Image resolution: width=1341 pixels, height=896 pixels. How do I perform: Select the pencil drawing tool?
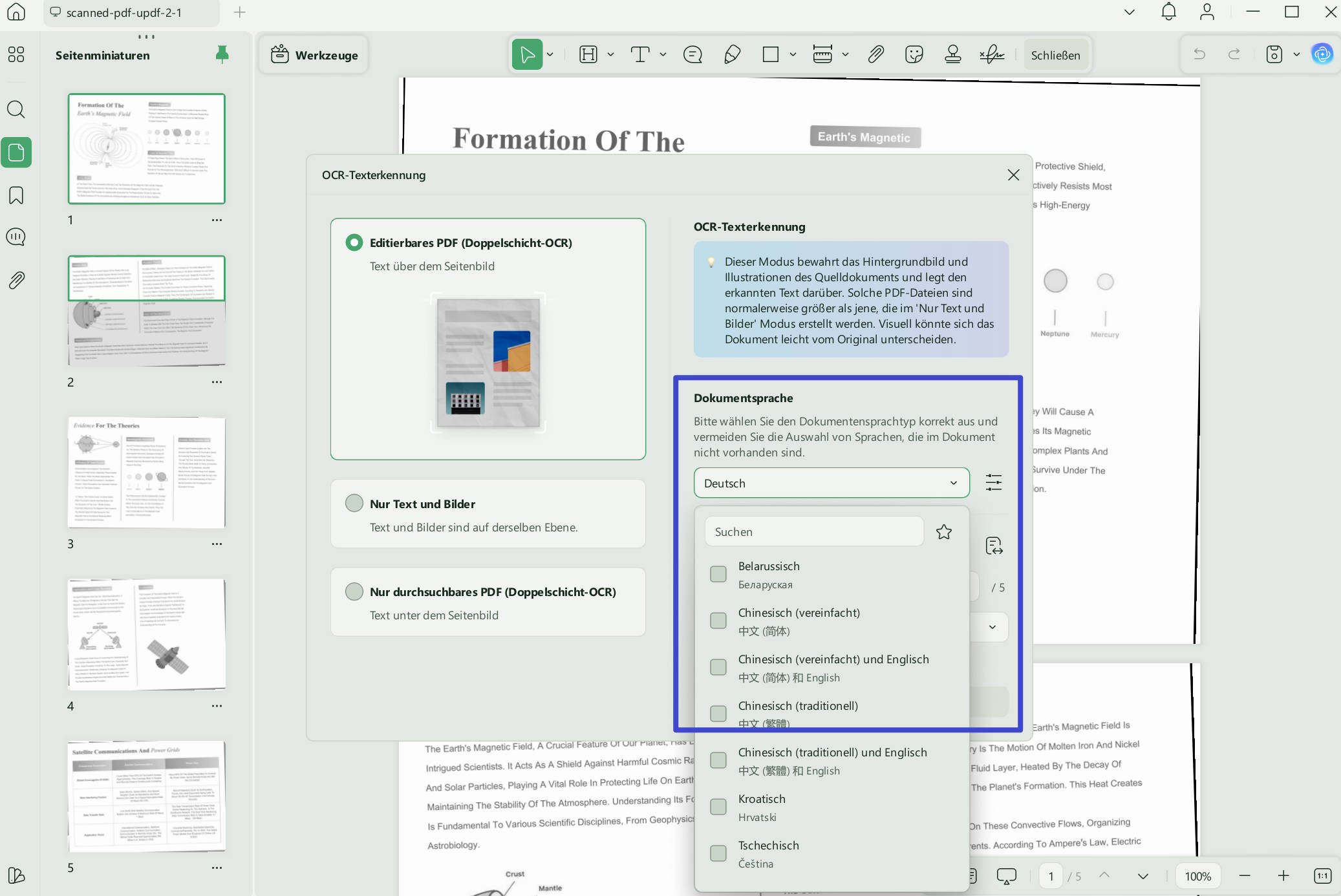point(732,55)
